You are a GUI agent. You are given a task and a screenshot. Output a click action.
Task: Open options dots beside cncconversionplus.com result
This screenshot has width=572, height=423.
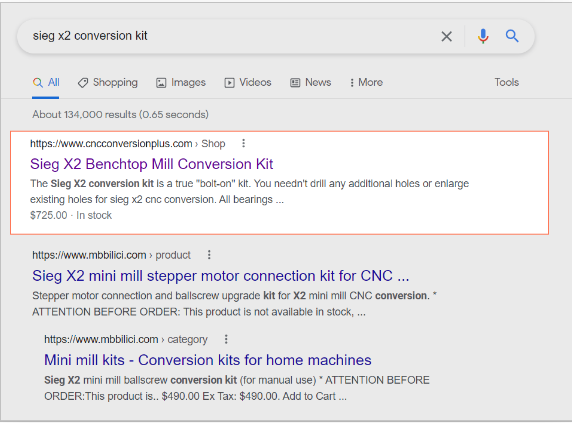click(x=243, y=143)
